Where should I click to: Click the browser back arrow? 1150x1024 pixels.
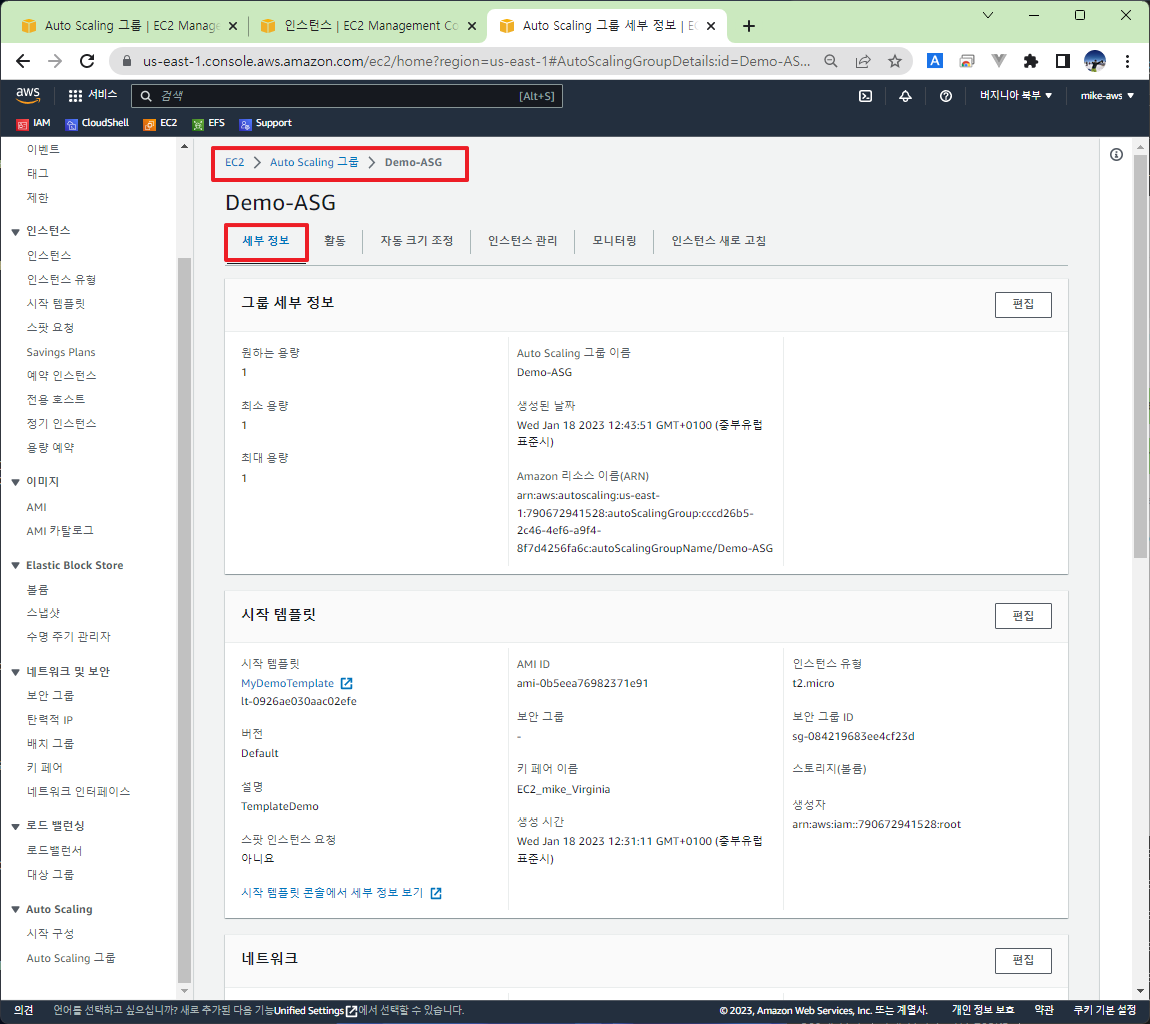point(23,61)
